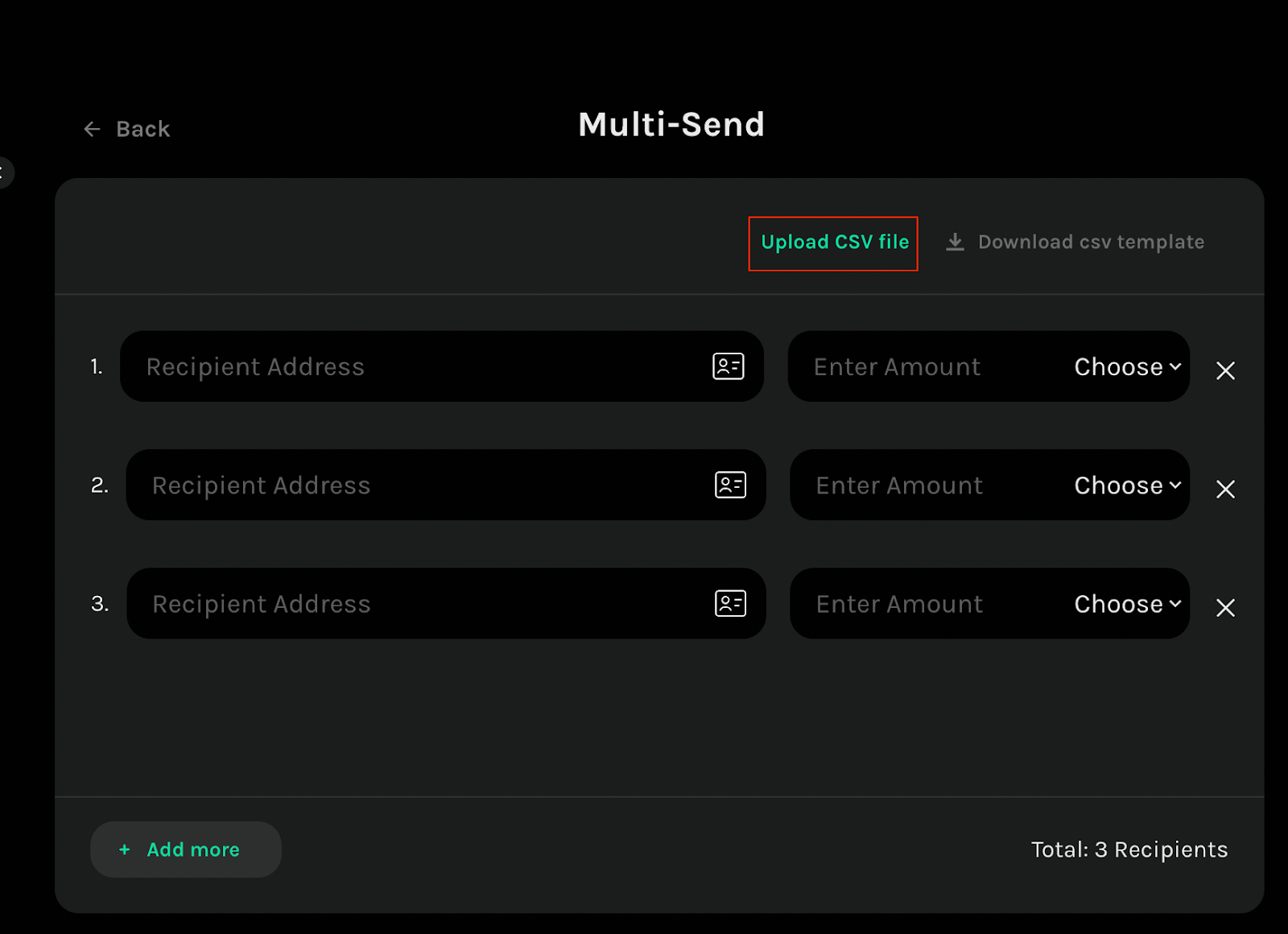Click Download csv template link

[x=1091, y=242]
